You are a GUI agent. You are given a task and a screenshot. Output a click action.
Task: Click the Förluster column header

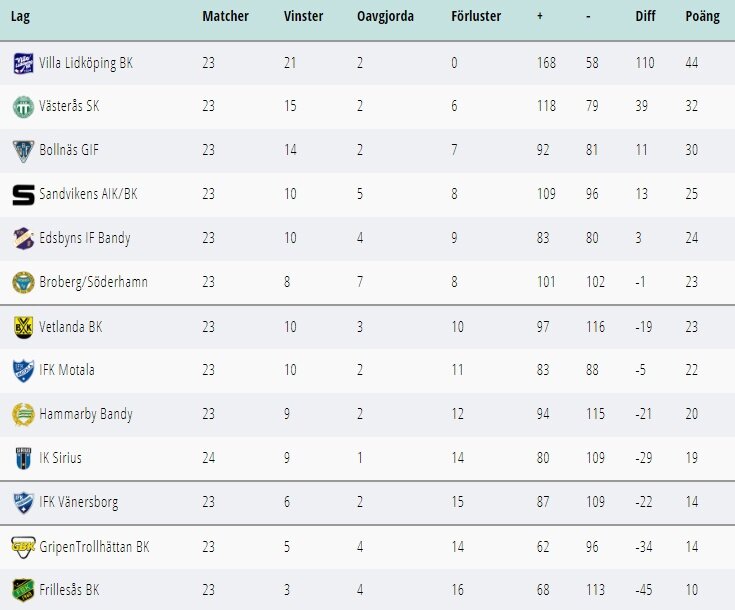476,16
